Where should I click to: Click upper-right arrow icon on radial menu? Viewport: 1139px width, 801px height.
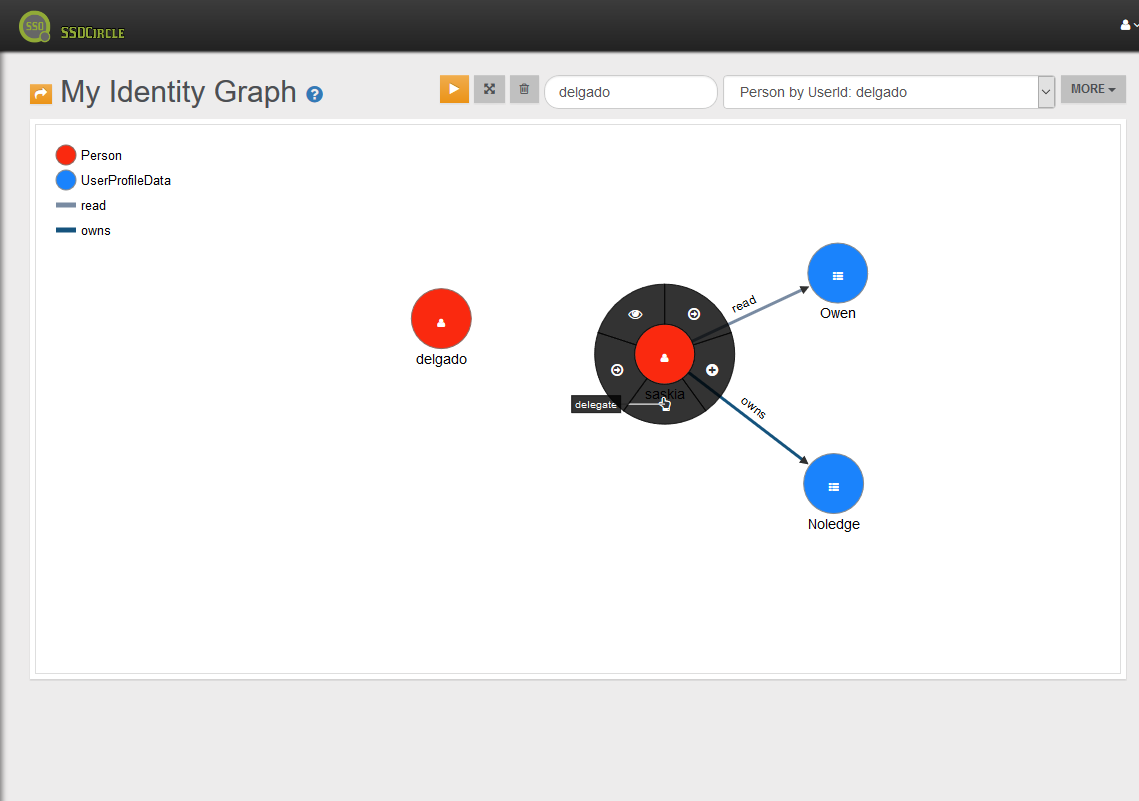tap(694, 314)
